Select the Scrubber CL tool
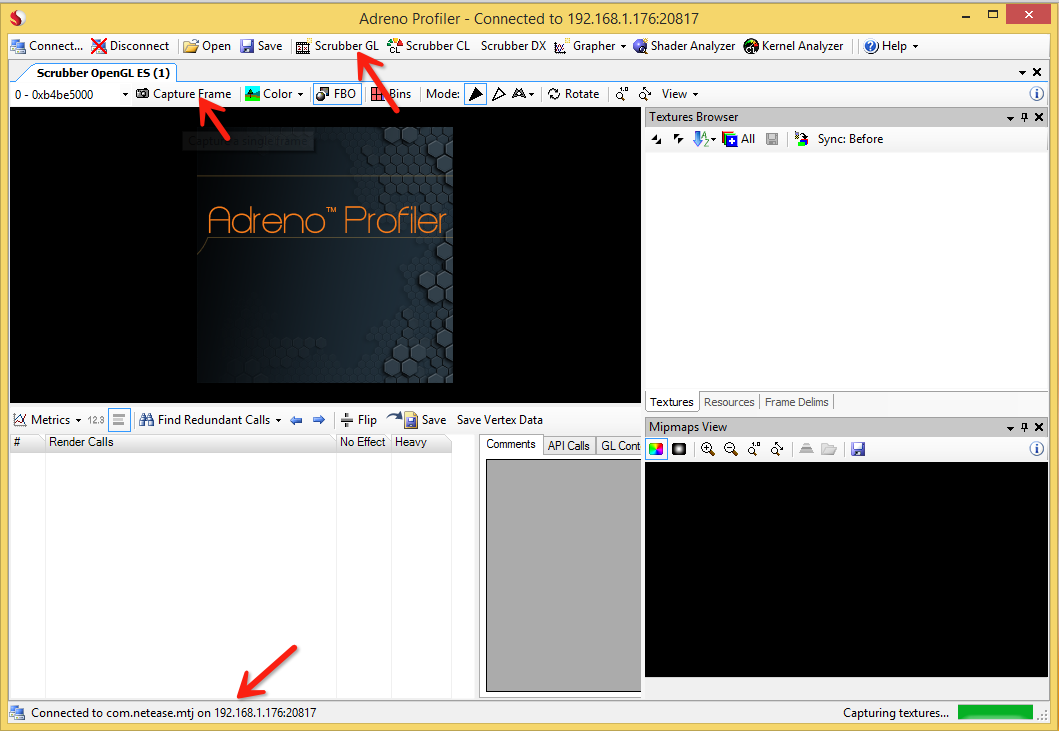 coord(429,45)
